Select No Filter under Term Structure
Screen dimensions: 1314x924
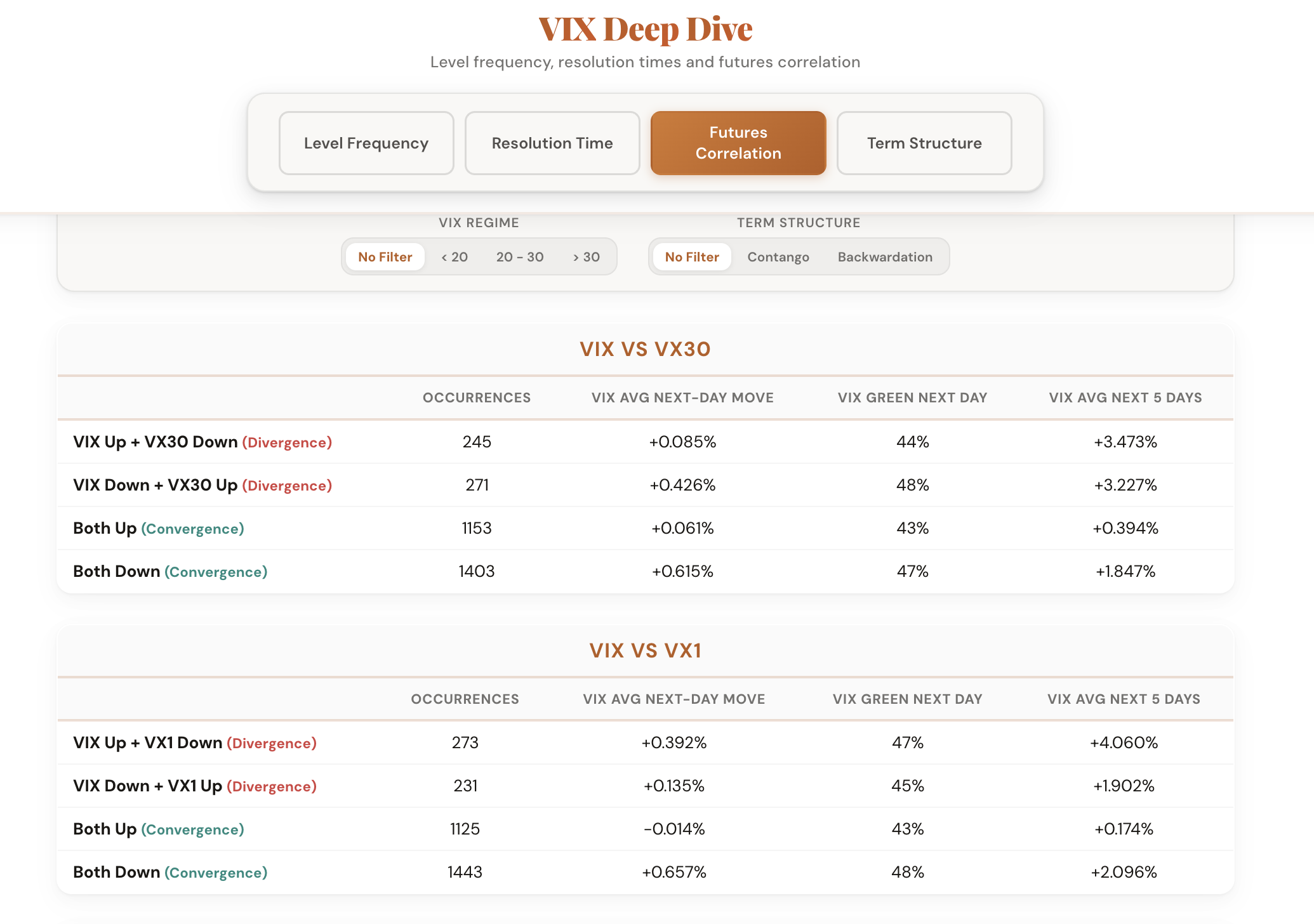pos(691,256)
